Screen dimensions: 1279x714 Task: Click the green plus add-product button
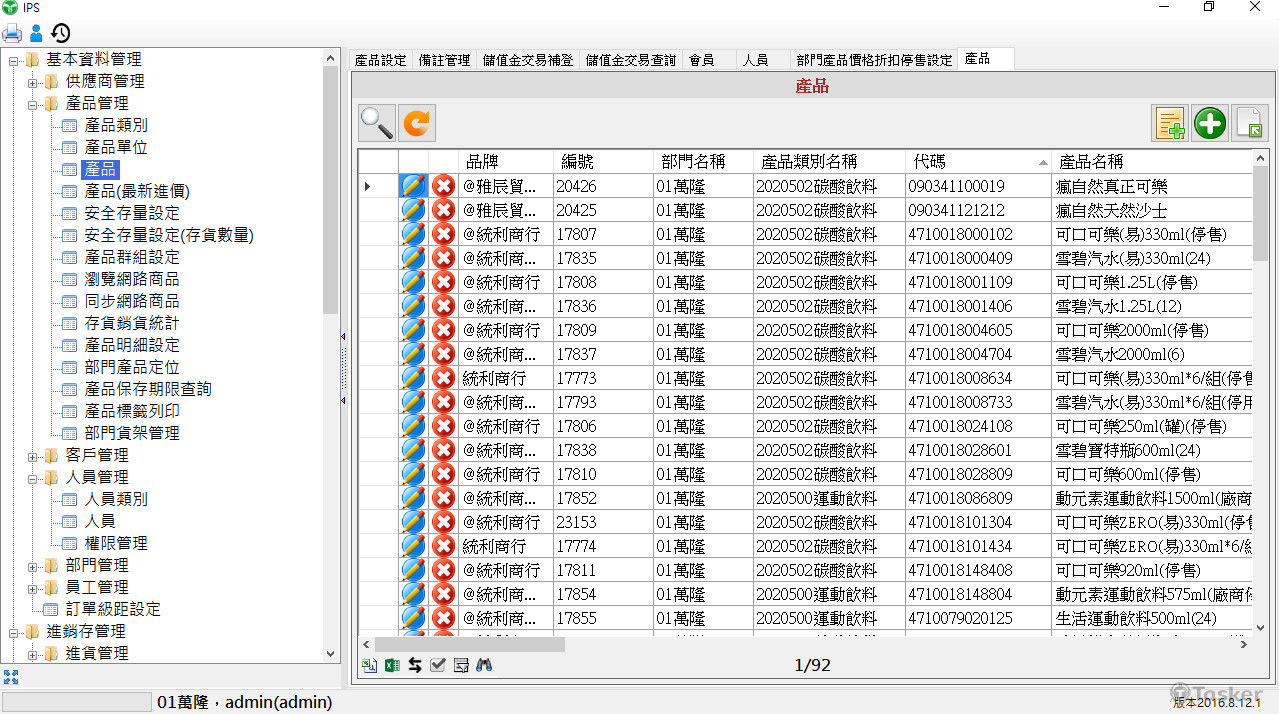1210,123
